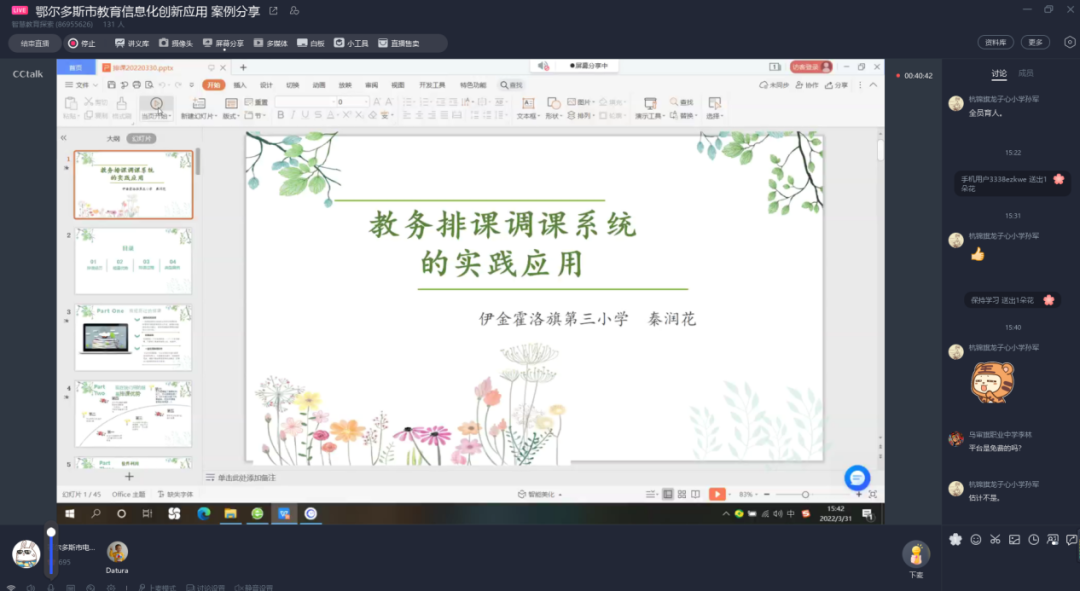The height and width of the screenshot is (591, 1080).
Task: Toggle bold formatting
Action: (x=280, y=115)
